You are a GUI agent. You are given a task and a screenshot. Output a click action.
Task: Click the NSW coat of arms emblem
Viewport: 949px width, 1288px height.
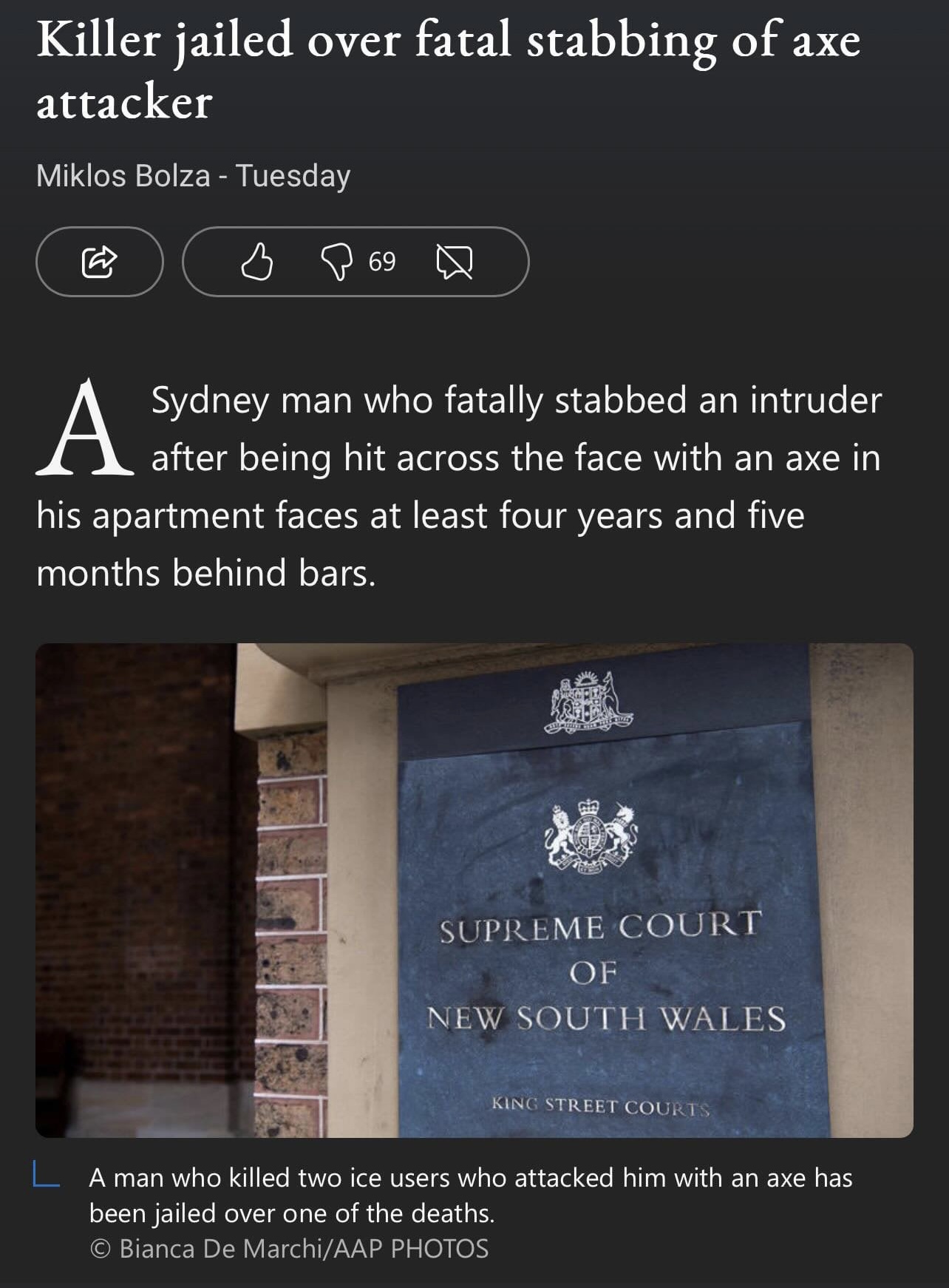(588, 702)
